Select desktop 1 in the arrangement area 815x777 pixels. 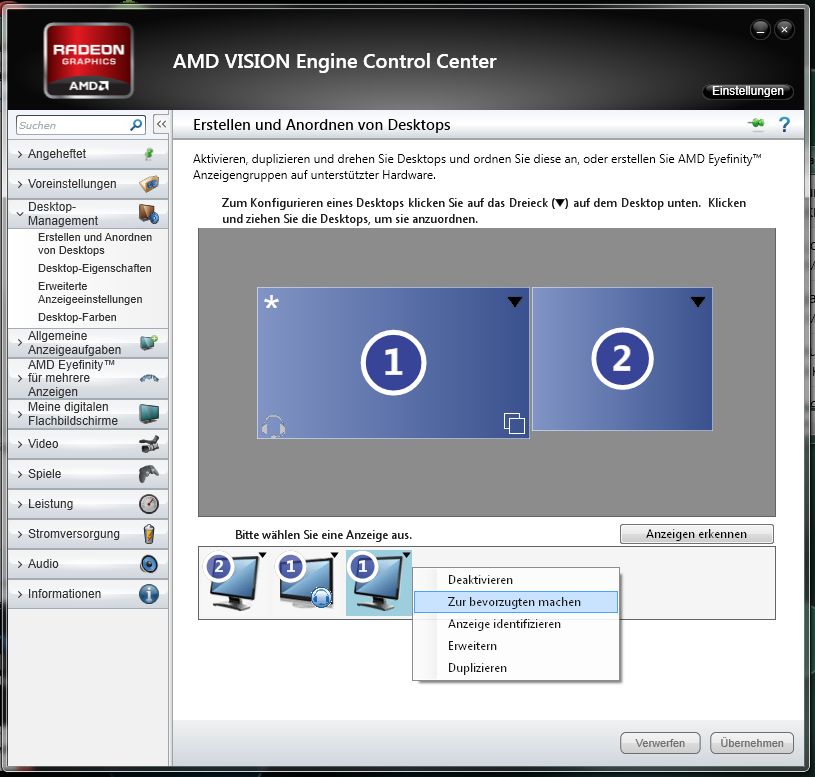[393, 363]
